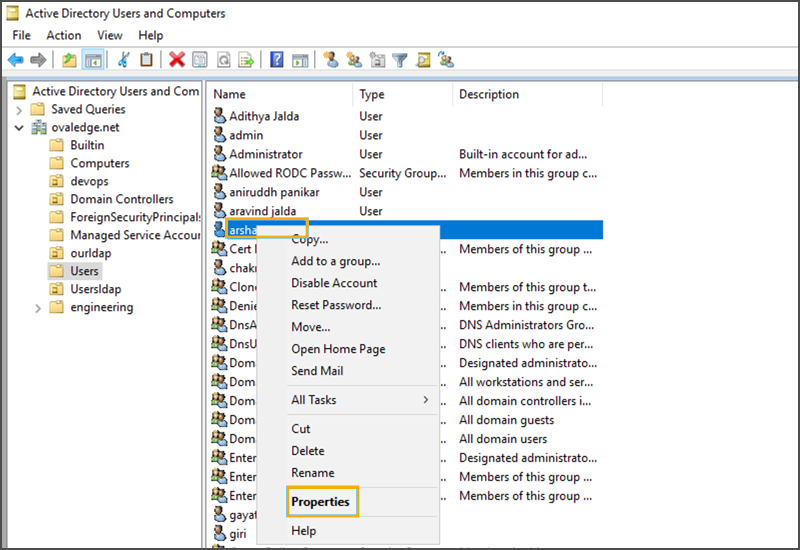This screenshot has width=800, height=550.
Task: Click the scissors Cut toolbar icon
Action: click(x=123, y=60)
